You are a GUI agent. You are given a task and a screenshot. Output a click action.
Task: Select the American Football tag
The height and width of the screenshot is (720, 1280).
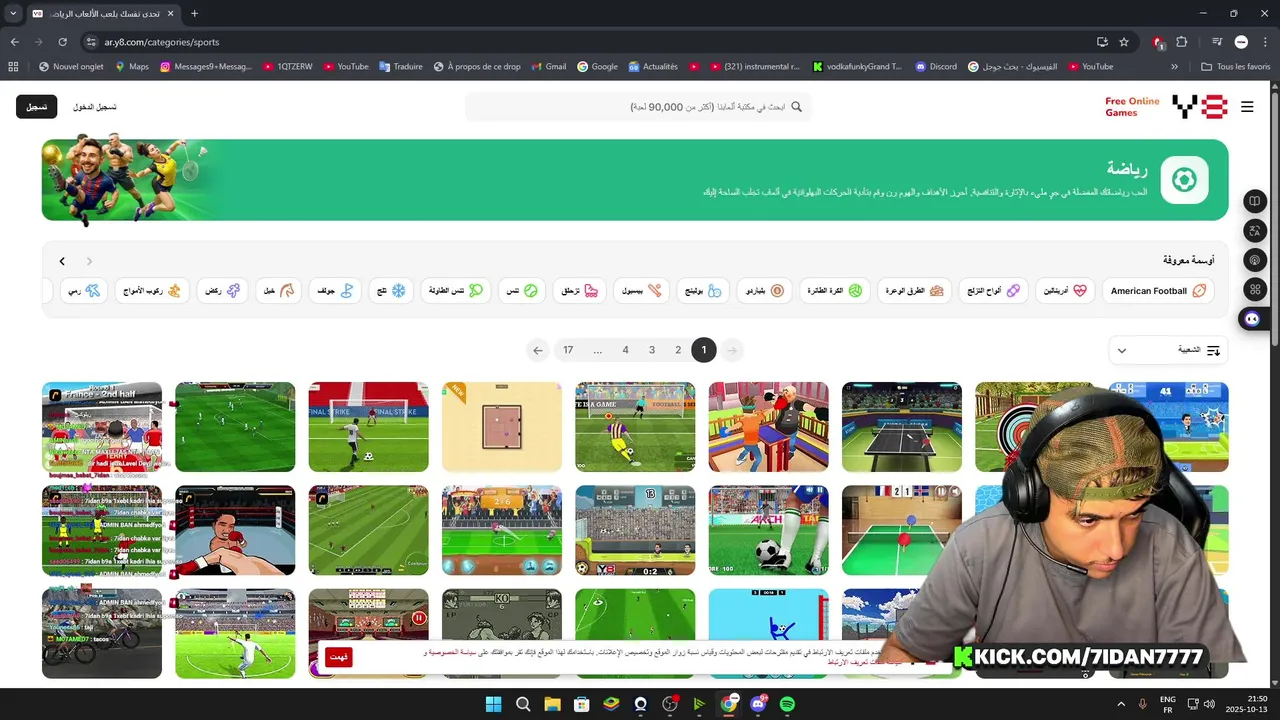click(x=1158, y=291)
